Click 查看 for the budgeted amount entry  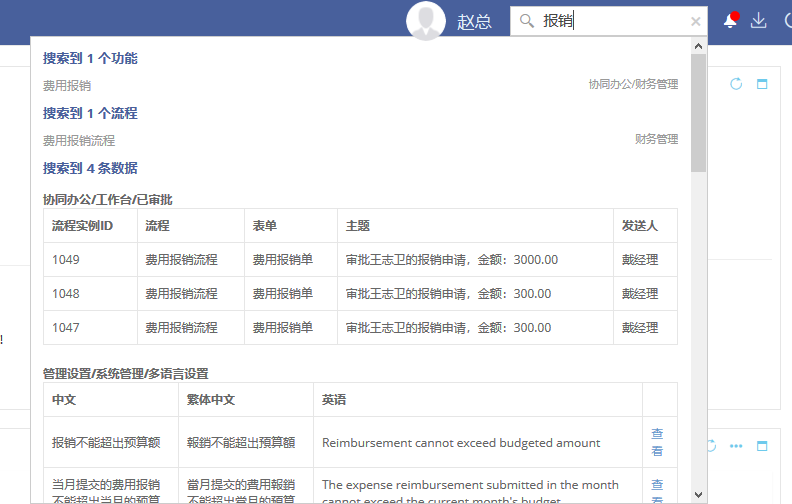coord(657,442)
